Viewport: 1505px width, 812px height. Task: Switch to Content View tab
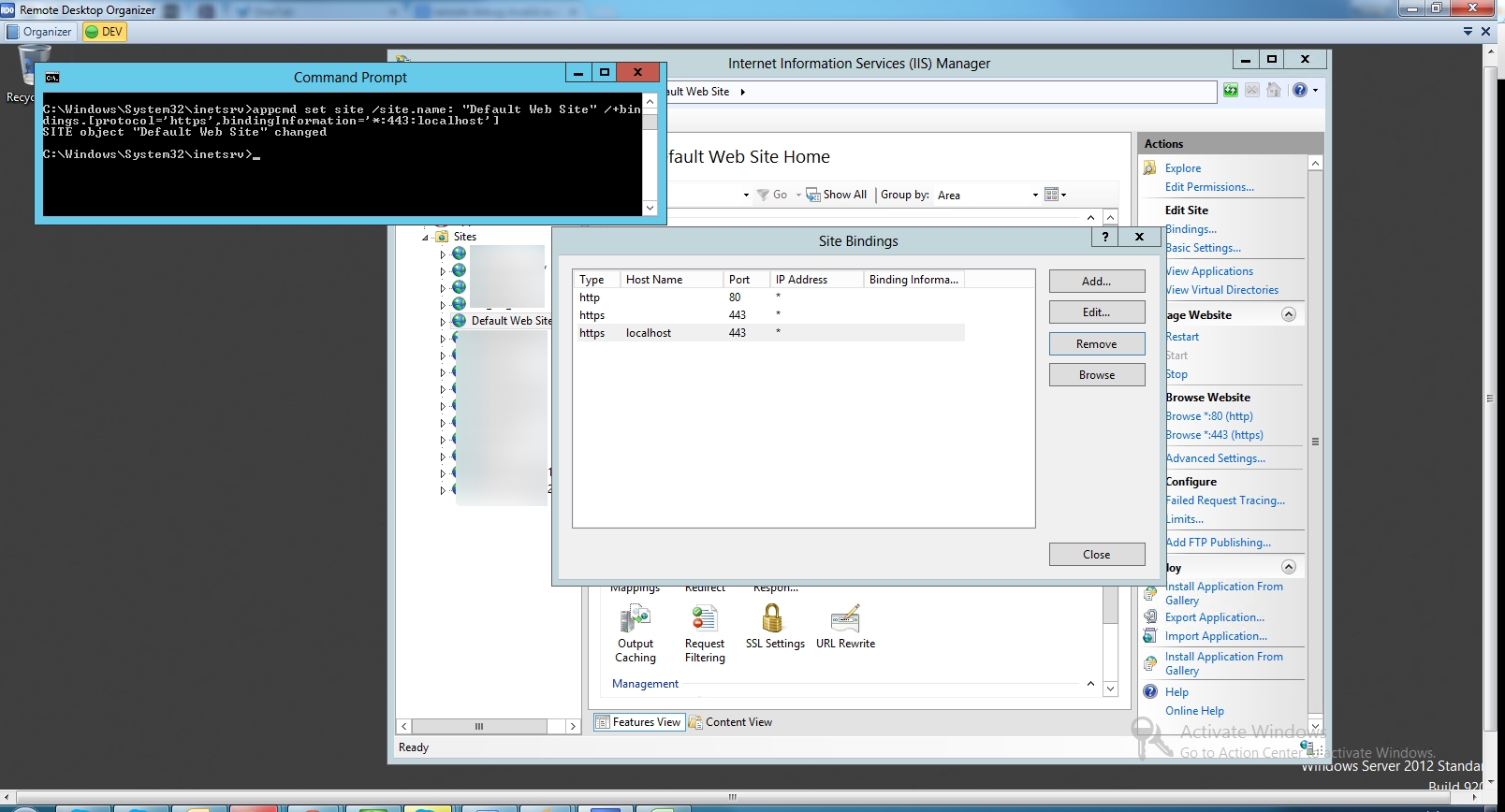(x=731, y=722)
